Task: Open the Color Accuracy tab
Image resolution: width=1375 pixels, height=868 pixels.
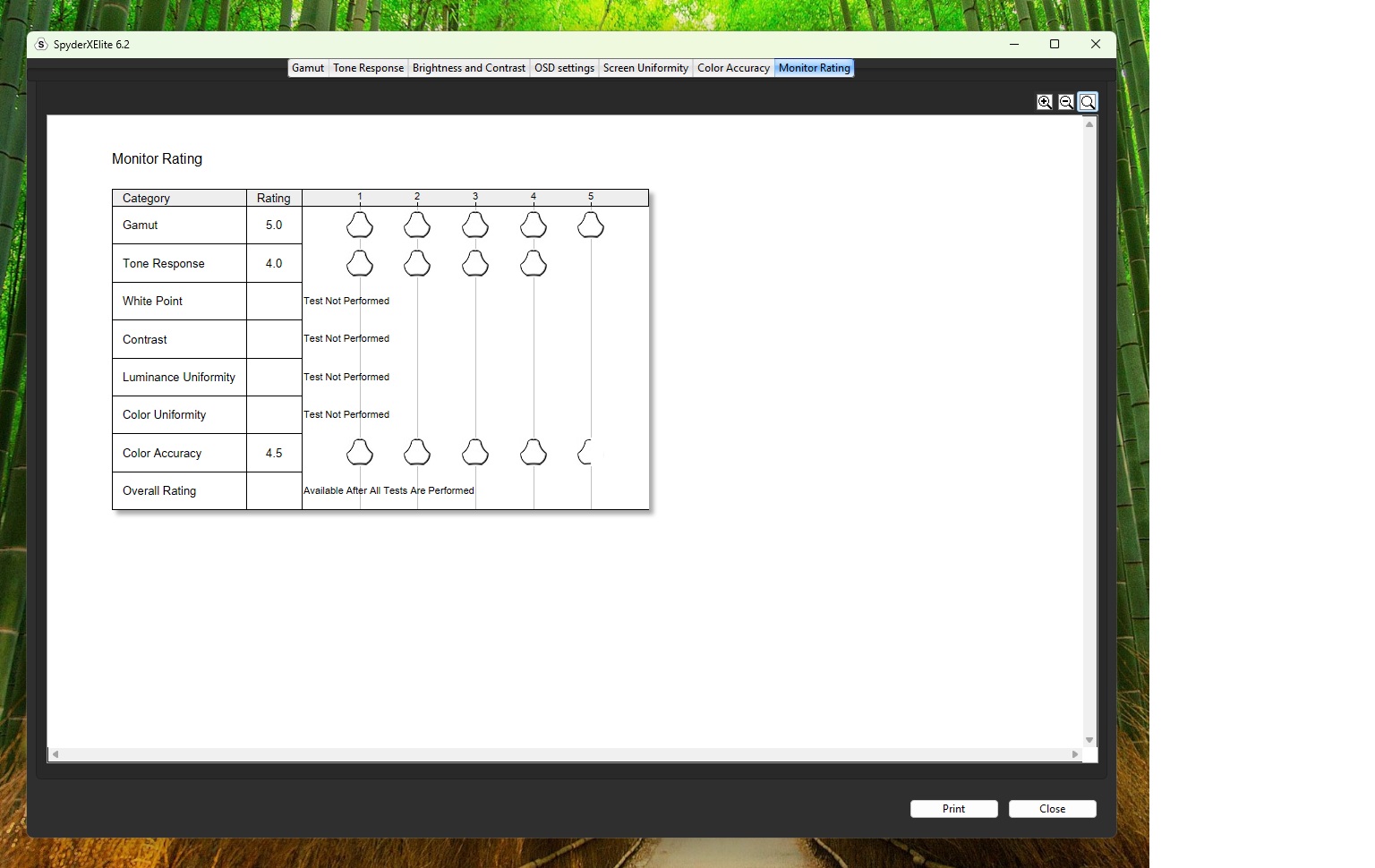Action: point(733,68)
